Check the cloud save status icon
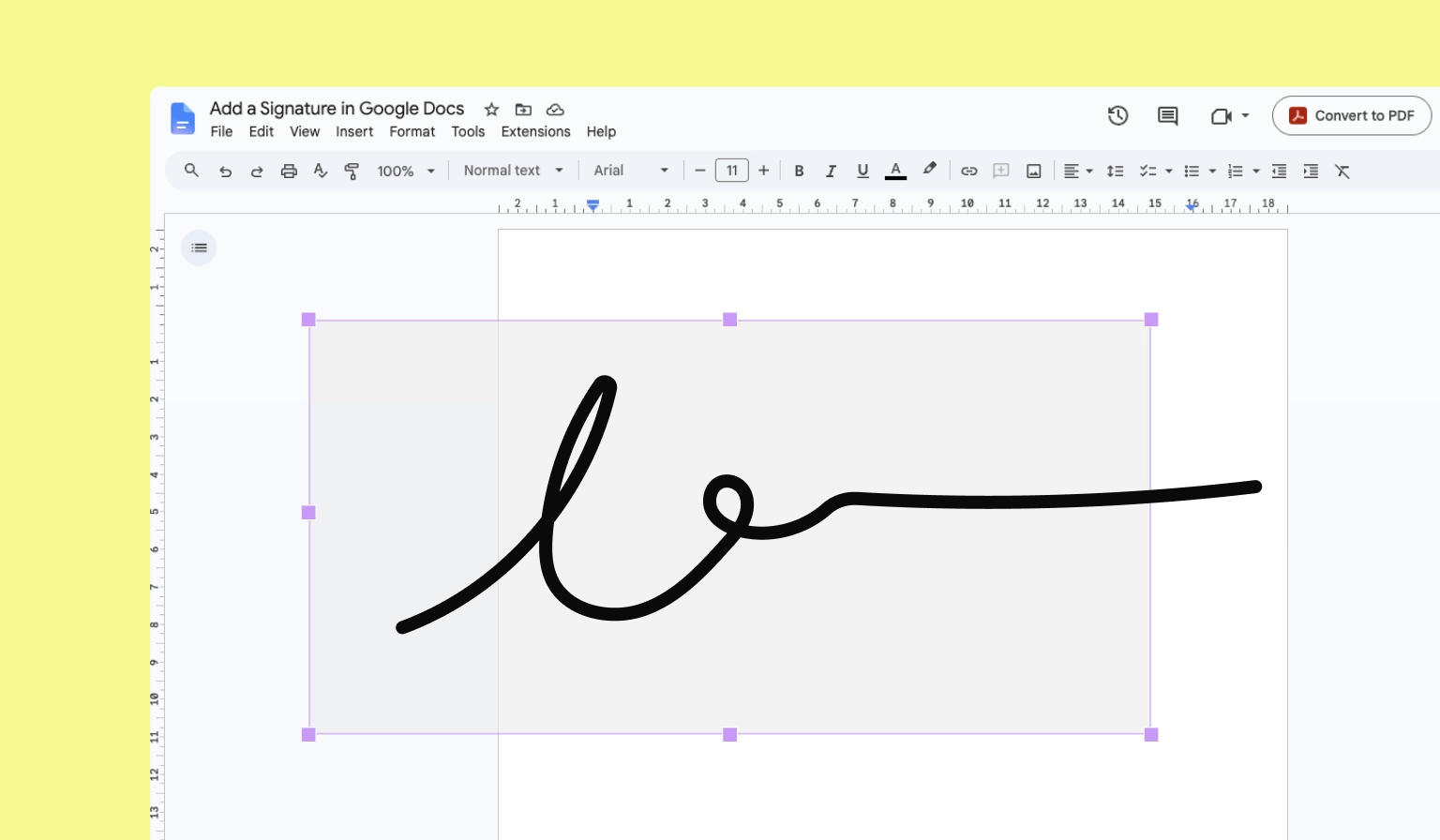The height and width of the screenshot is (840, 1440). click(x=555, y=110)
